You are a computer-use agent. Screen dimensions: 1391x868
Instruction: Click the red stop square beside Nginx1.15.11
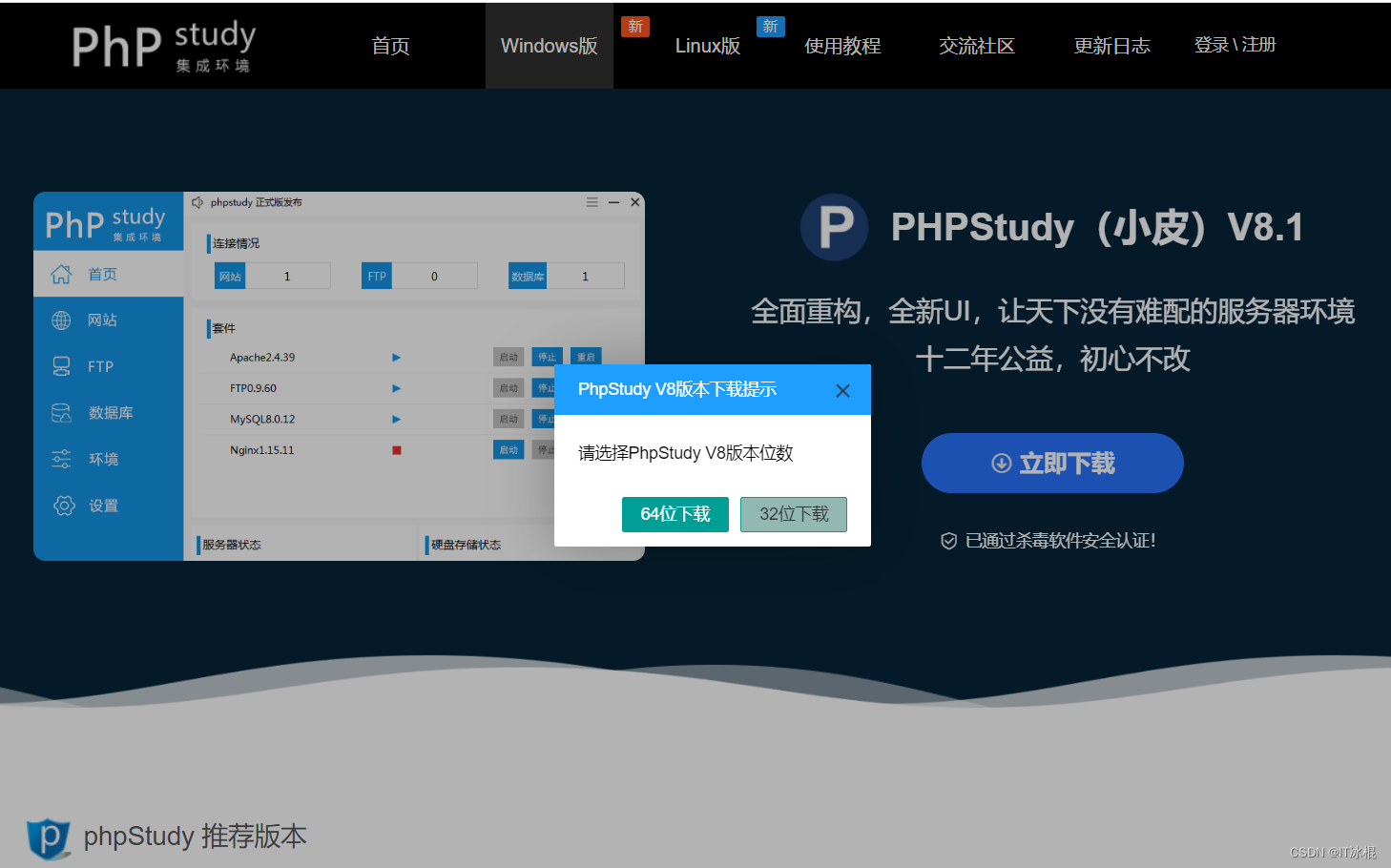click(x=396, y=449)
